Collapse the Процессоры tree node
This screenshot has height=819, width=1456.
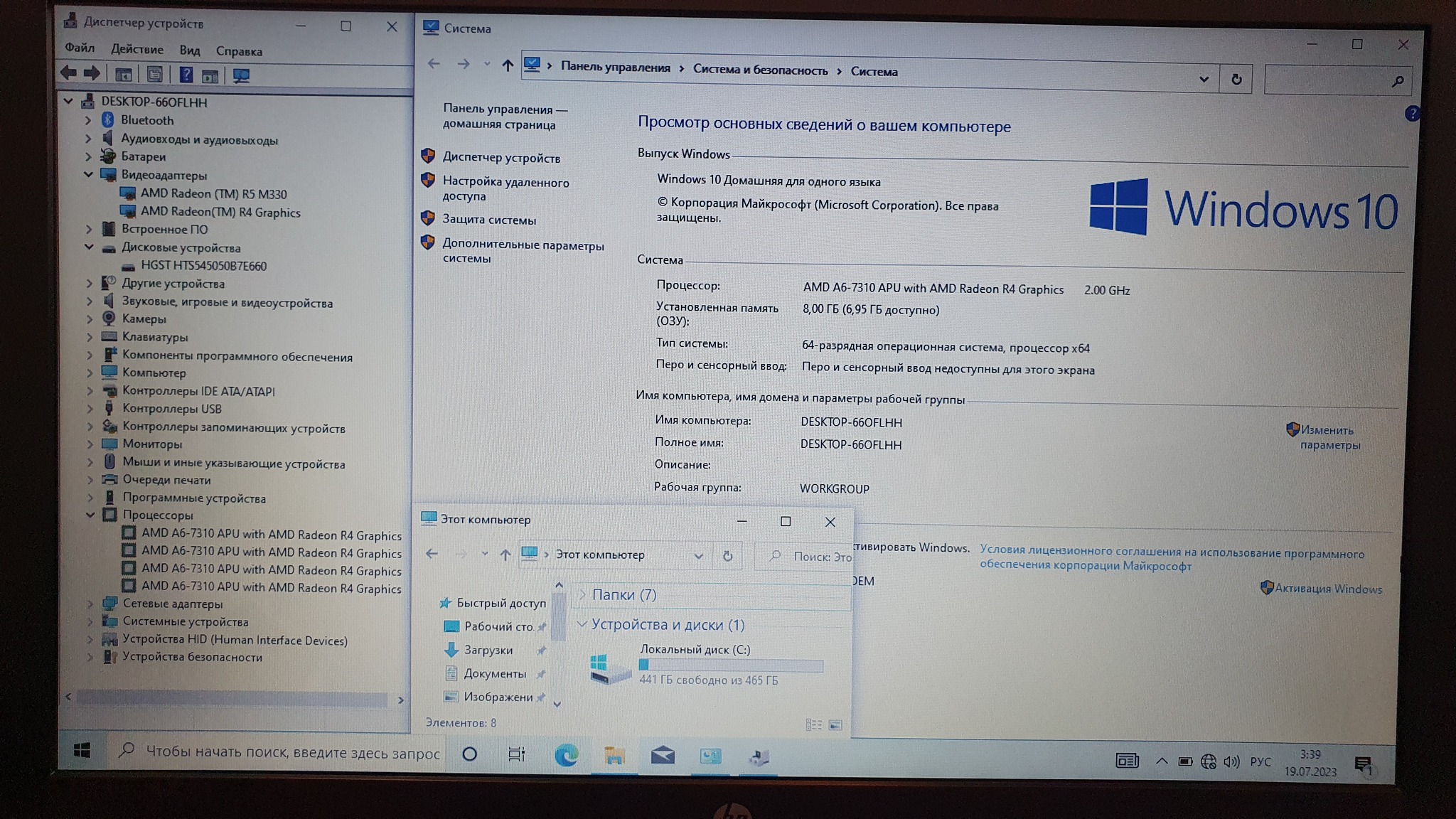pos(90,515)
